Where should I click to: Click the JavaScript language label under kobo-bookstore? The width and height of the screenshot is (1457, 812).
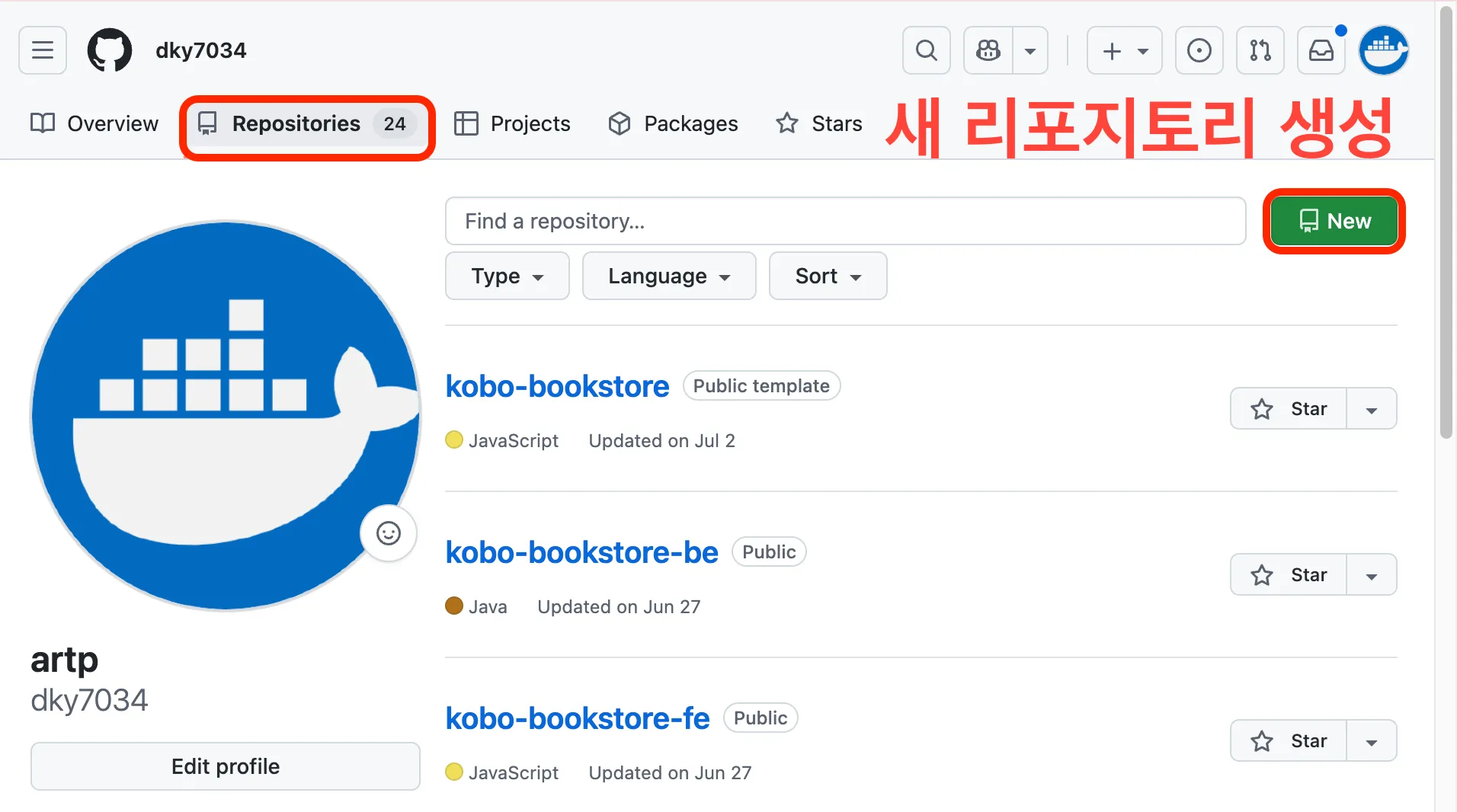(514, 441)
